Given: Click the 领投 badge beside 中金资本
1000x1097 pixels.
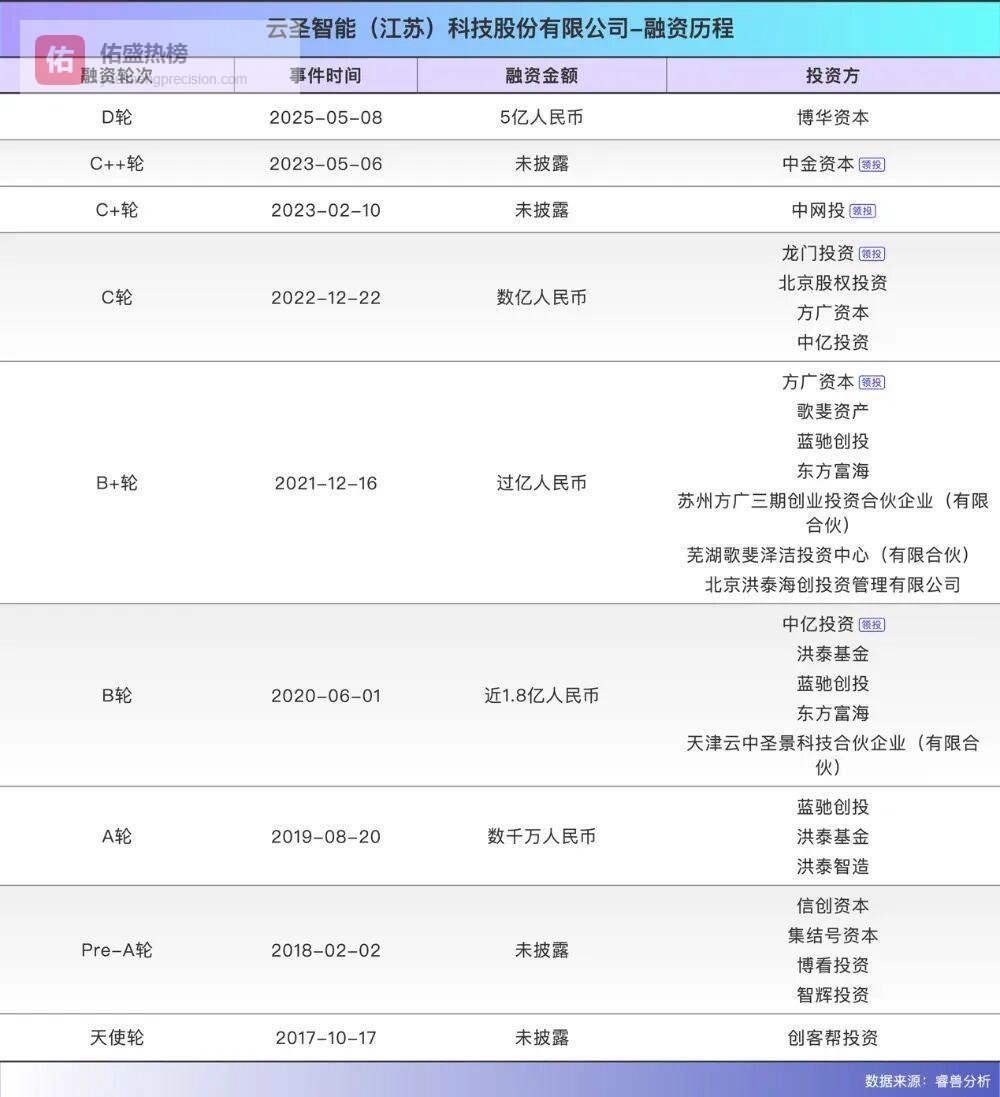Looking at the screenshot, I should (x=872, y=165).
